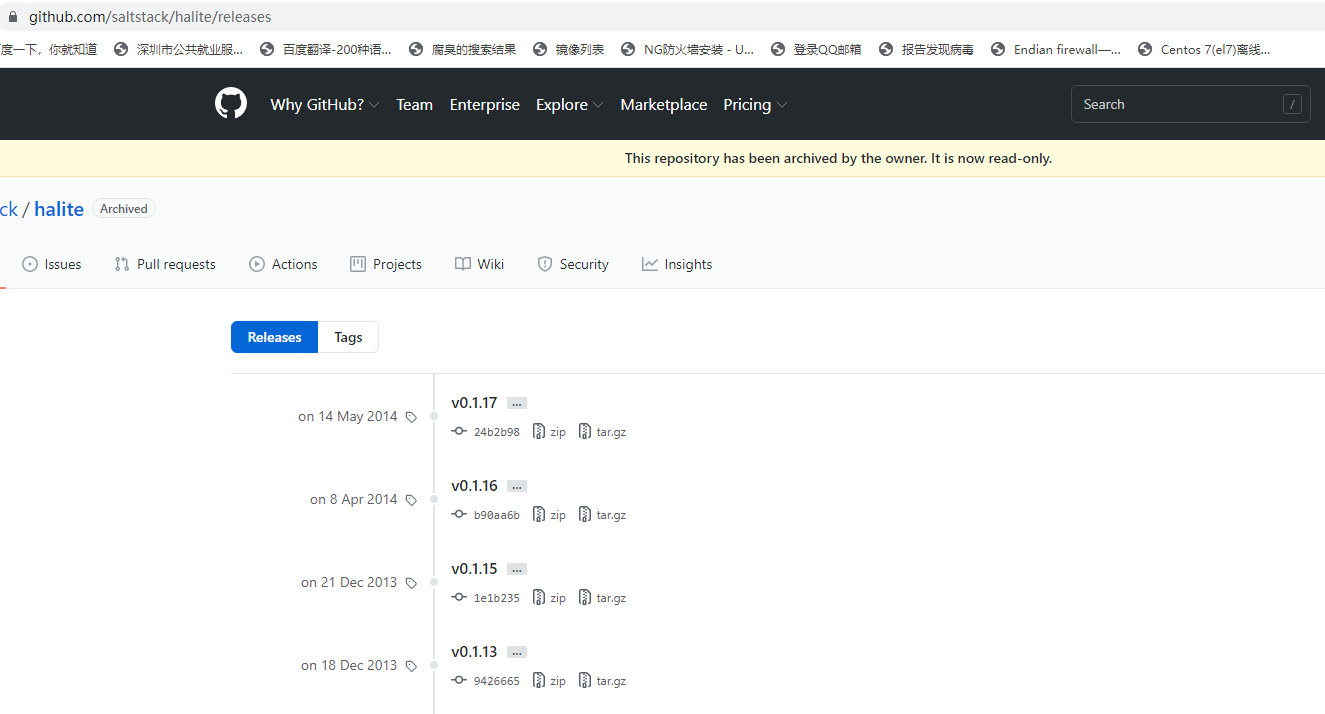Viewport: 1325px width, 714px height.
Task: Click the lock icon in address bar
Action: point(13,17)
